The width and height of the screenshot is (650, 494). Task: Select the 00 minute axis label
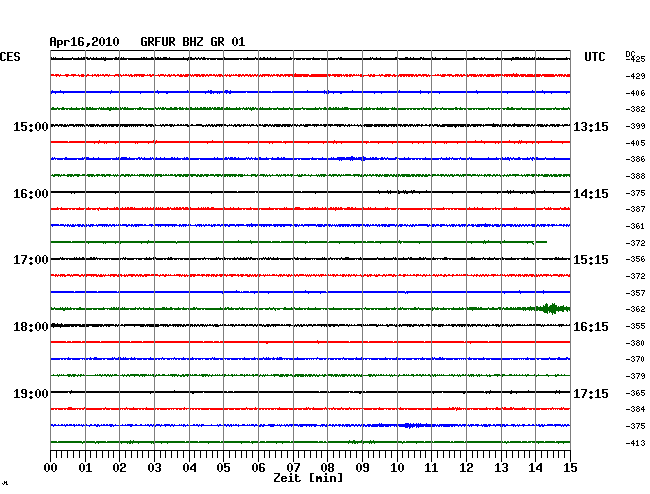point(51,468)
